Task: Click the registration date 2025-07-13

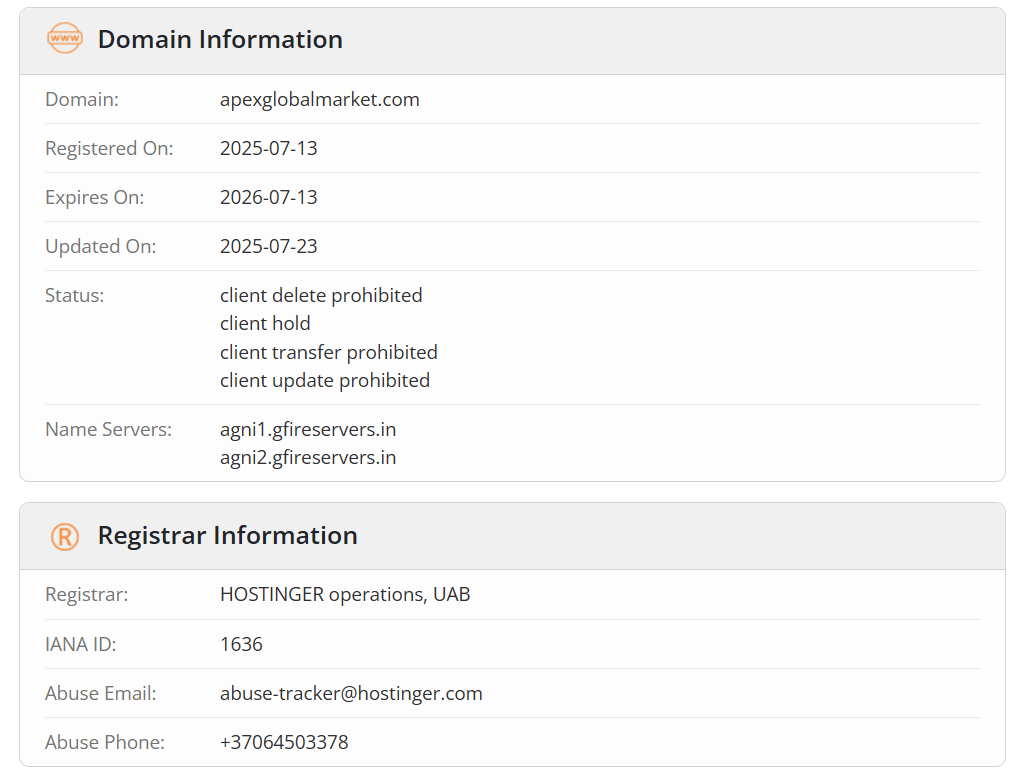Action: [x=269, y=148]
